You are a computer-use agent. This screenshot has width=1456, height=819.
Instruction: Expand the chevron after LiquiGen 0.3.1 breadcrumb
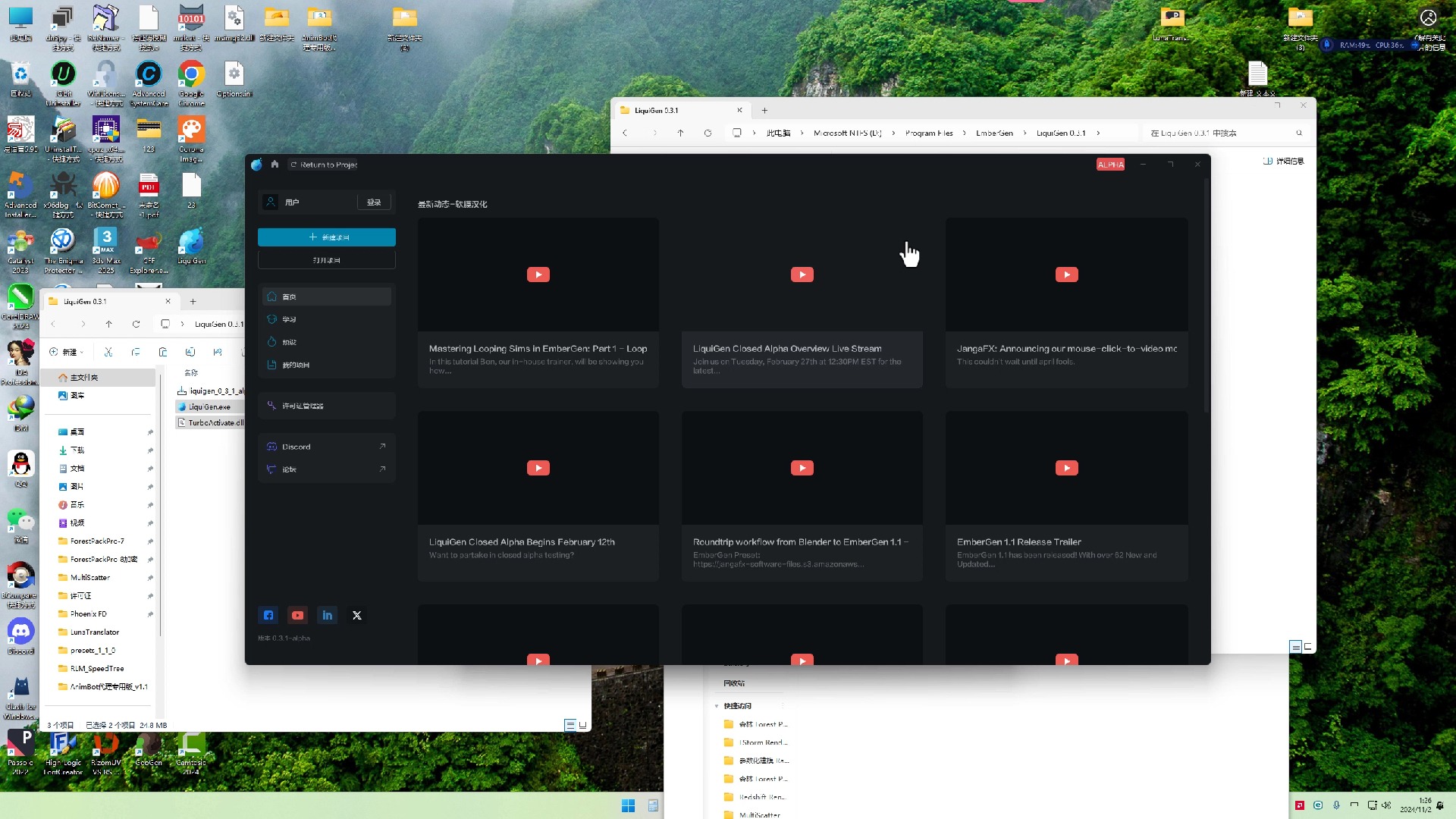tap(1098, 133)
